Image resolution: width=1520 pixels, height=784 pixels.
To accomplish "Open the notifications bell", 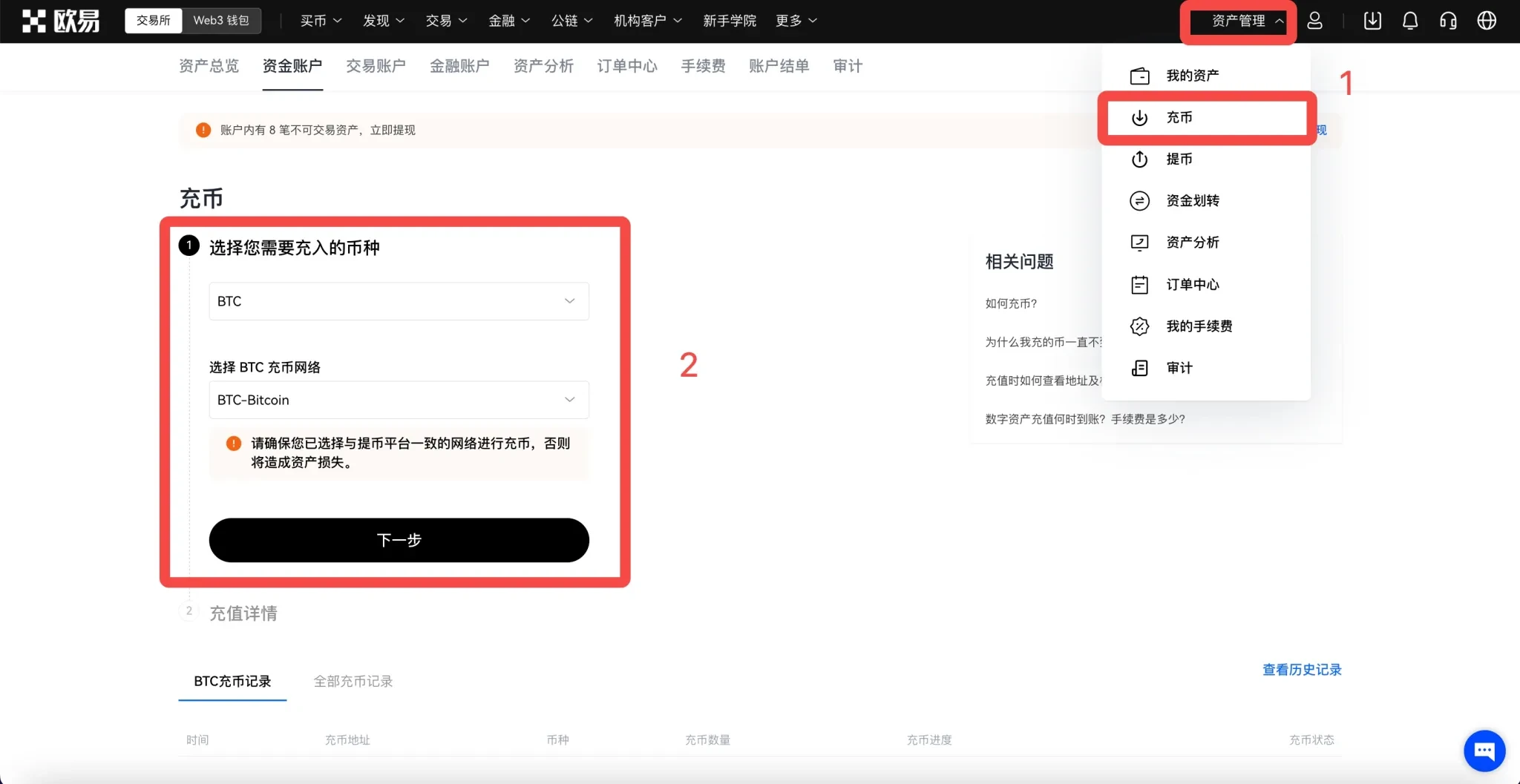I will [1409, 21].
